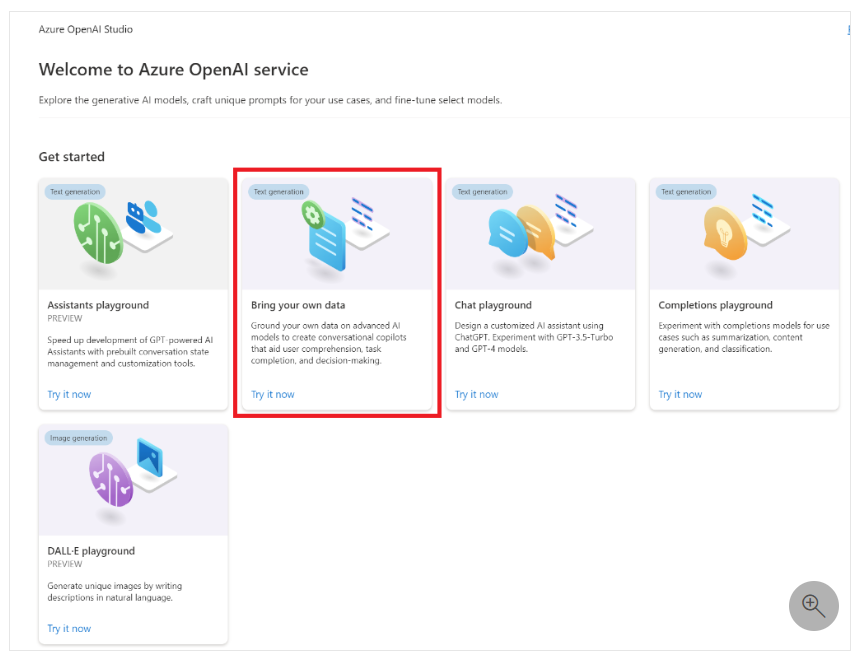Viewport: 855px width, 653px height.
Task: Click the Bring your own data description
Action: [x=329, y=343]
